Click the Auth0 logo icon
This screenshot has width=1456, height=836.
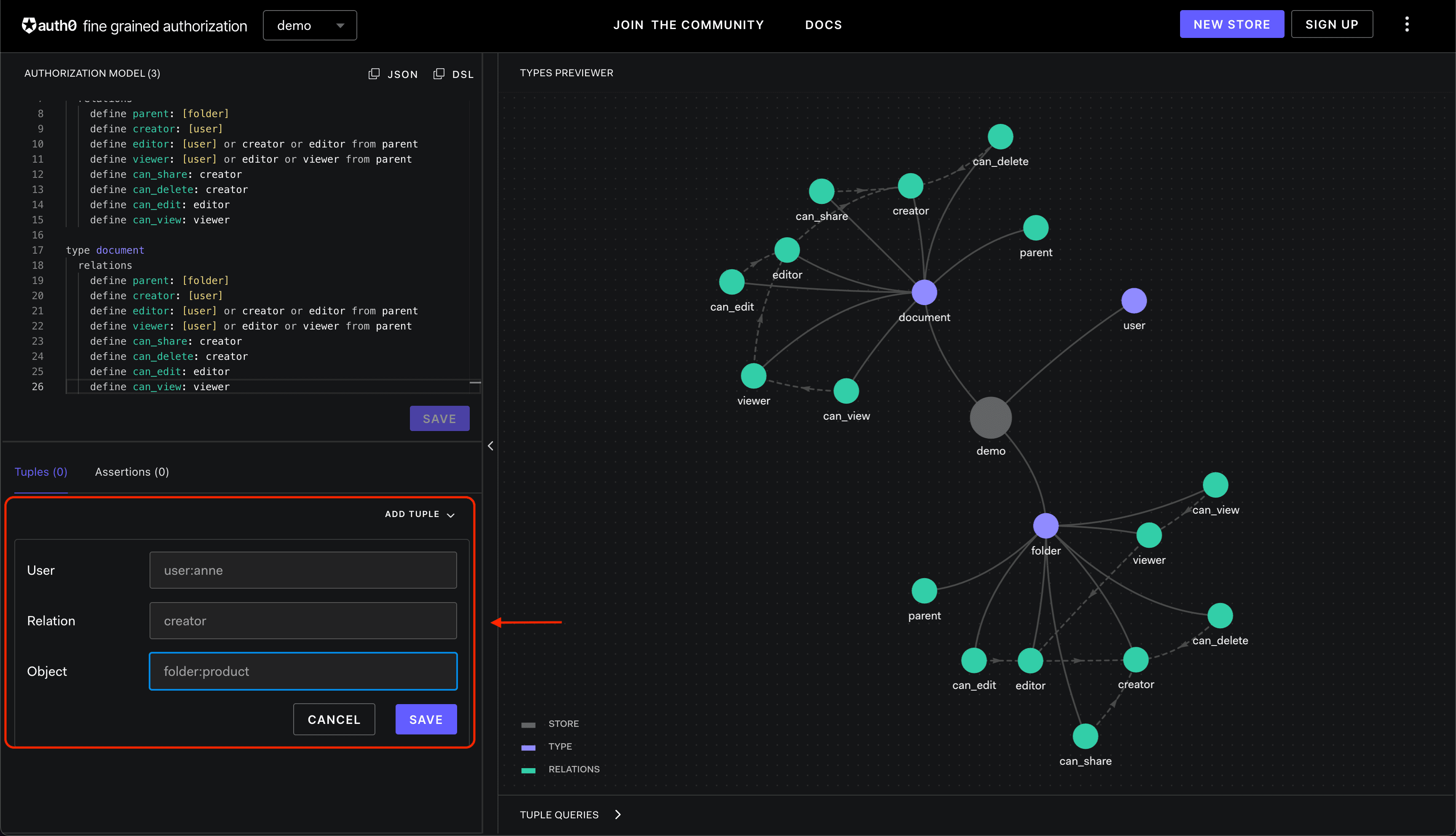(x=29, y=25)
